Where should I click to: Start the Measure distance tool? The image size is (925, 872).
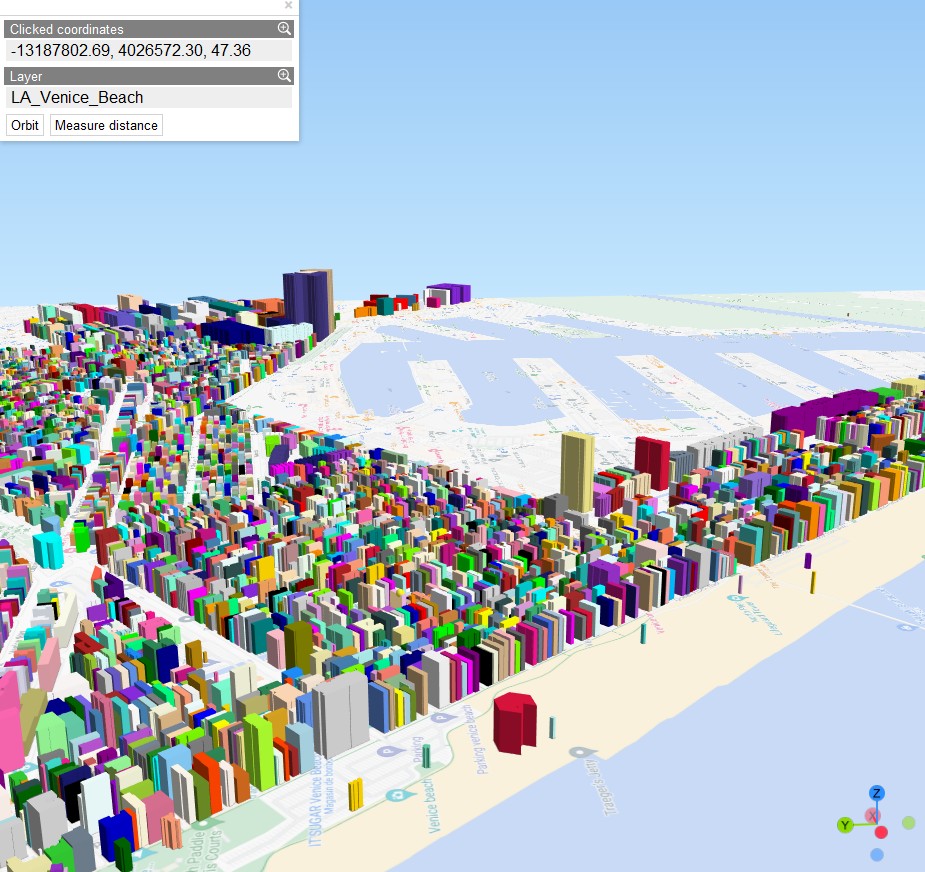105,125
